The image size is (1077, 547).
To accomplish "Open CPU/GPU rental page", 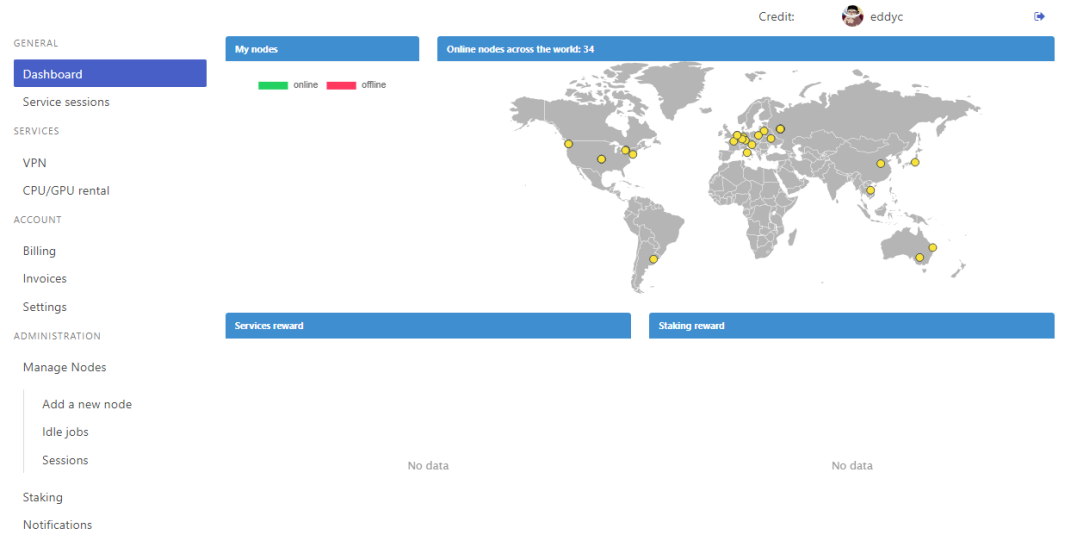I will [x=66, y=190].
